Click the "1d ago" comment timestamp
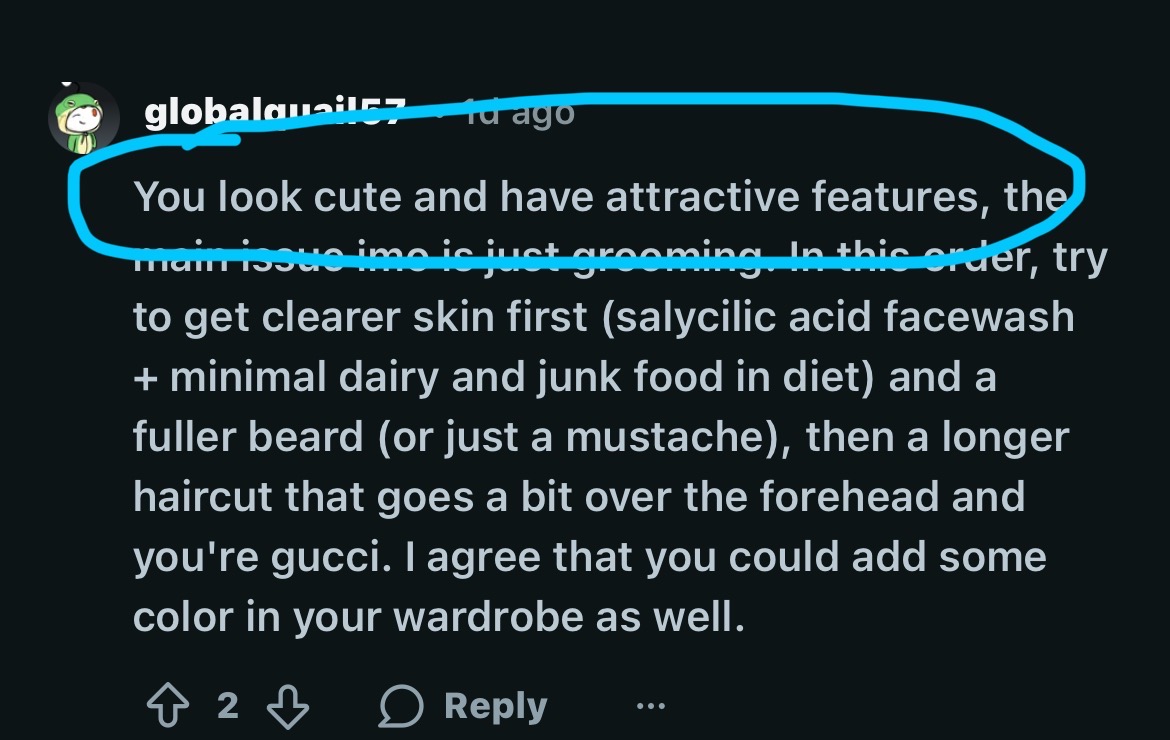The image size is (1170, 740). point(520,113)
